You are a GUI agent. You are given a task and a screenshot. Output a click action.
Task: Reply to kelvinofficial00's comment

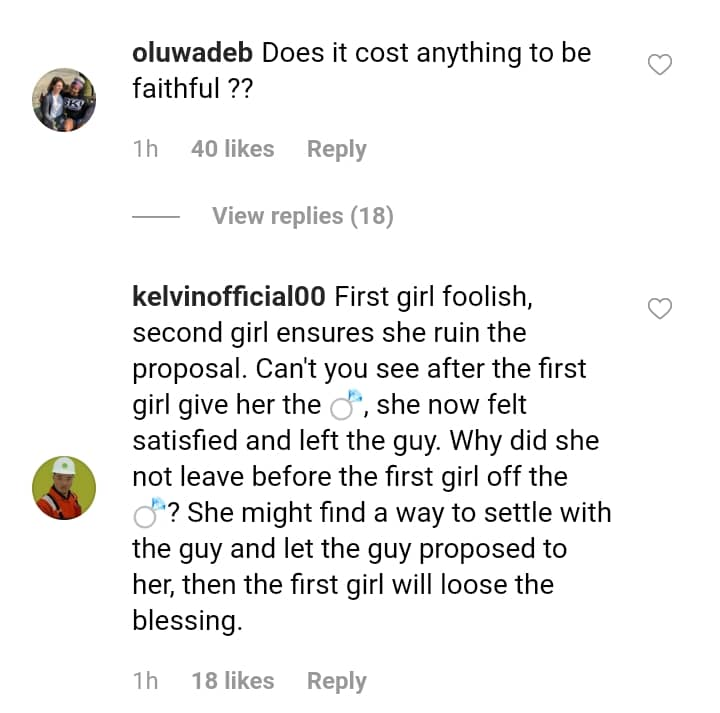[x=336, y=681]
